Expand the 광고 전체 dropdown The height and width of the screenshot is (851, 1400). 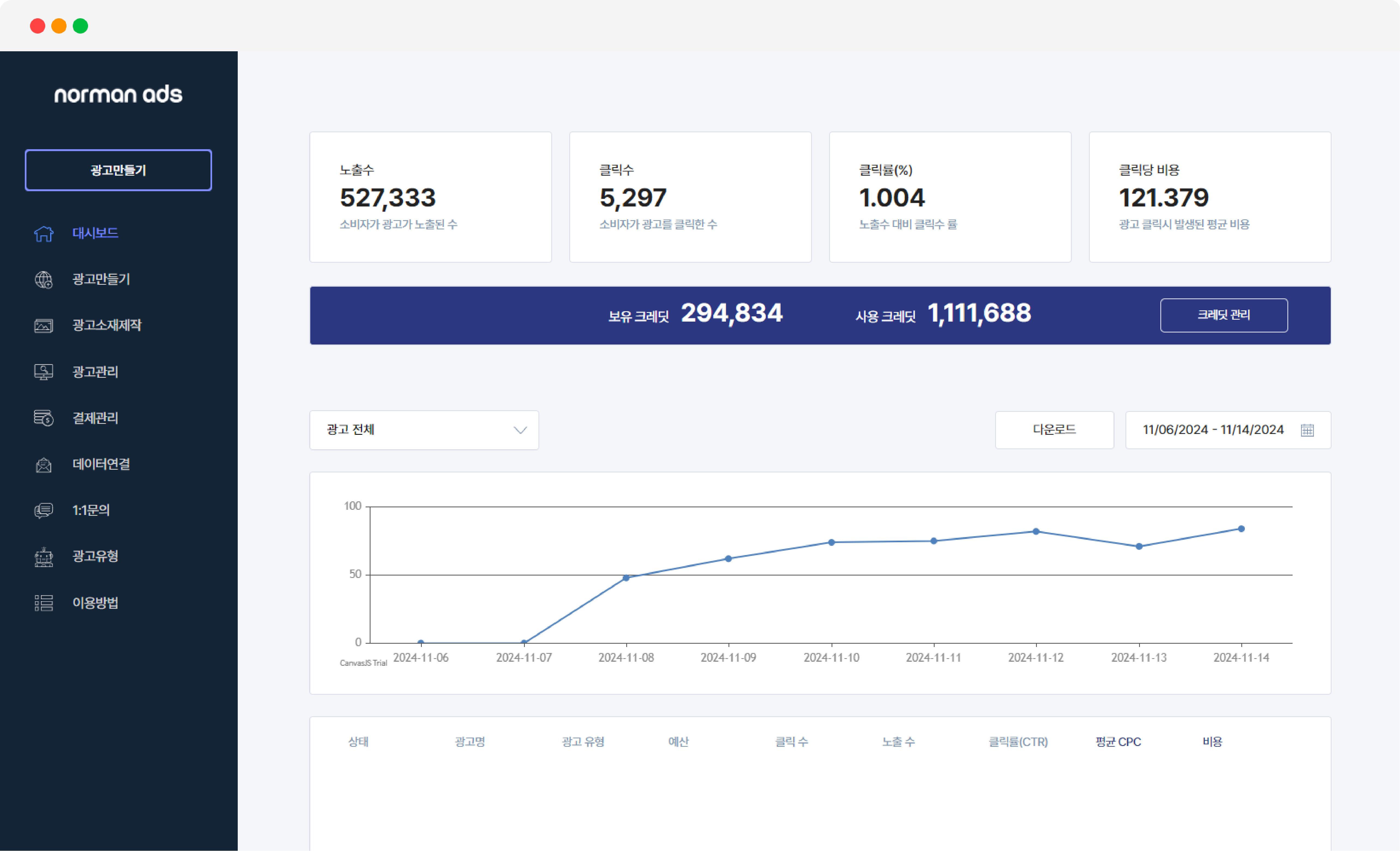click(423, 430)
